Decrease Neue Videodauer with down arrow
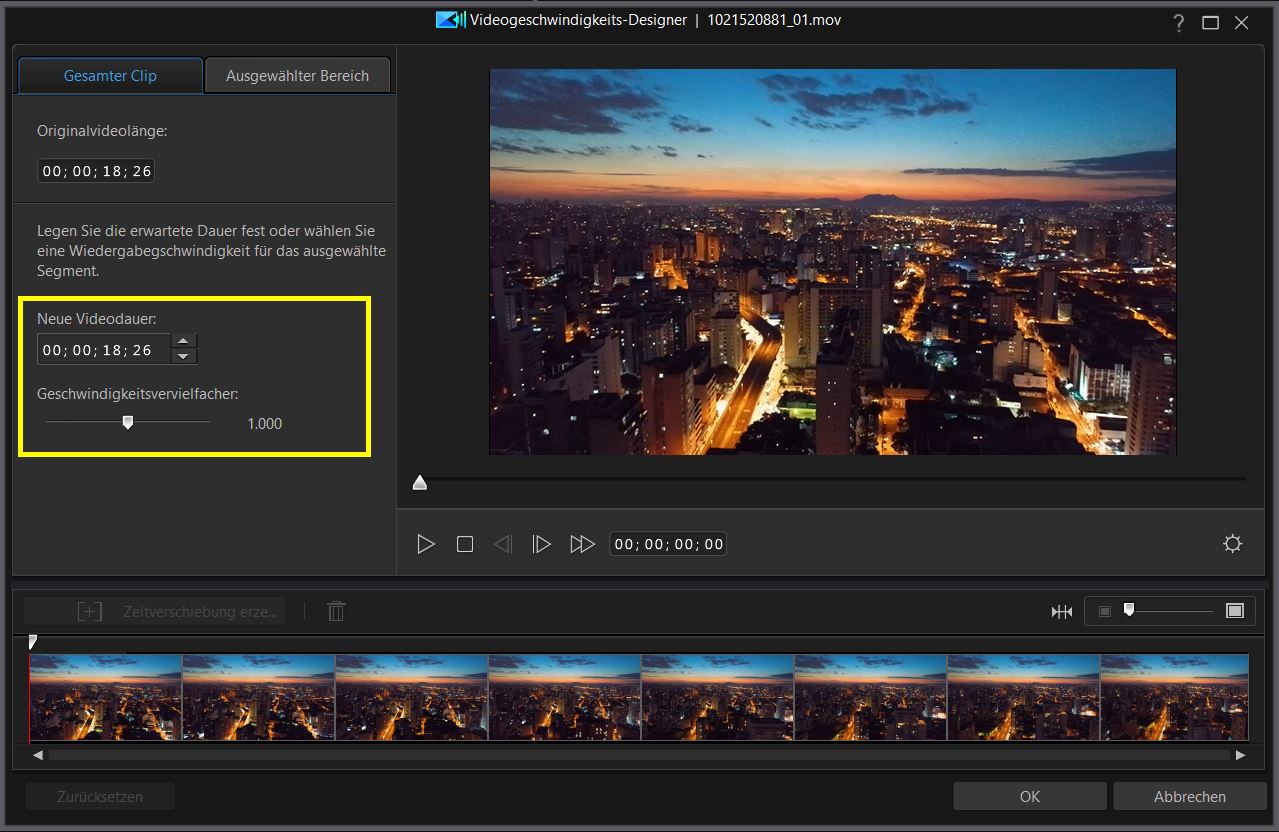This screenshot has width=1279, height=832. click(183, 357)
